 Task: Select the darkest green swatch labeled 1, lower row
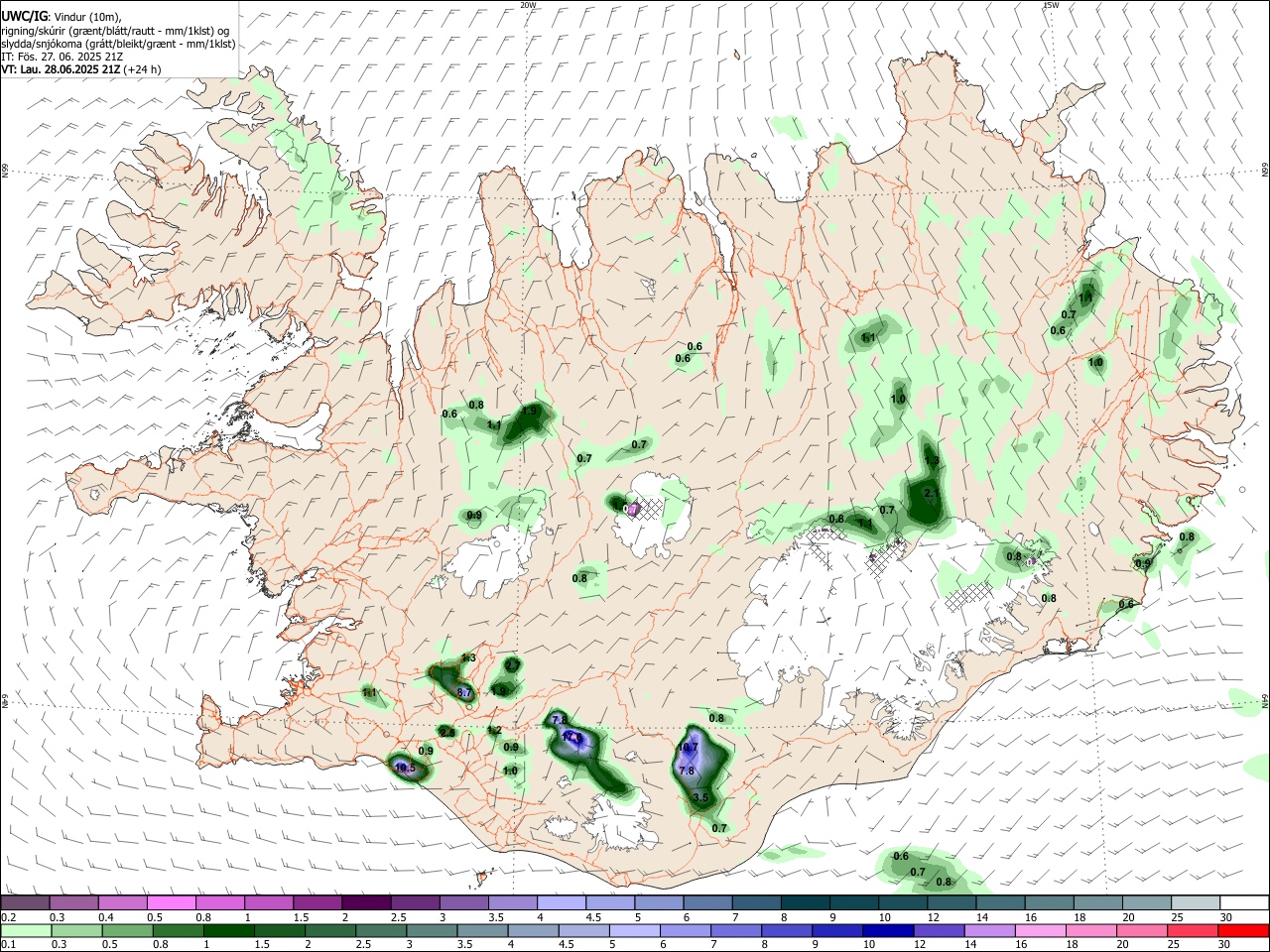pyautogui.click(x=231, y=931)
